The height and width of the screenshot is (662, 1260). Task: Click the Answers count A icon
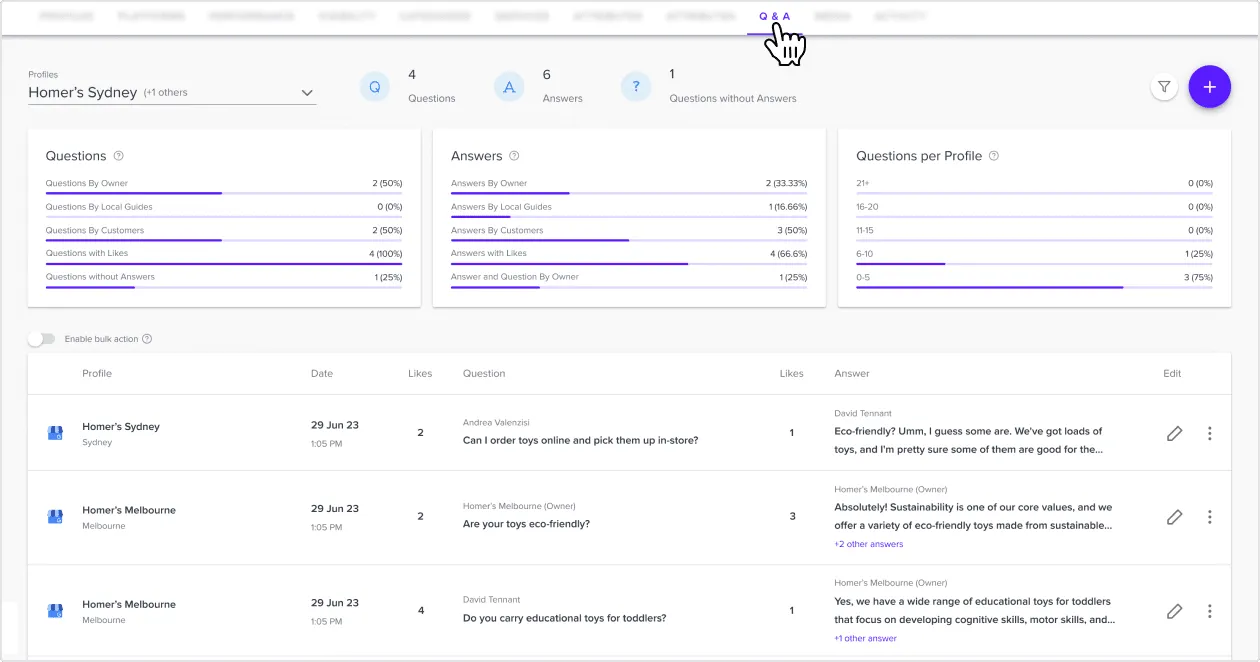509,87
